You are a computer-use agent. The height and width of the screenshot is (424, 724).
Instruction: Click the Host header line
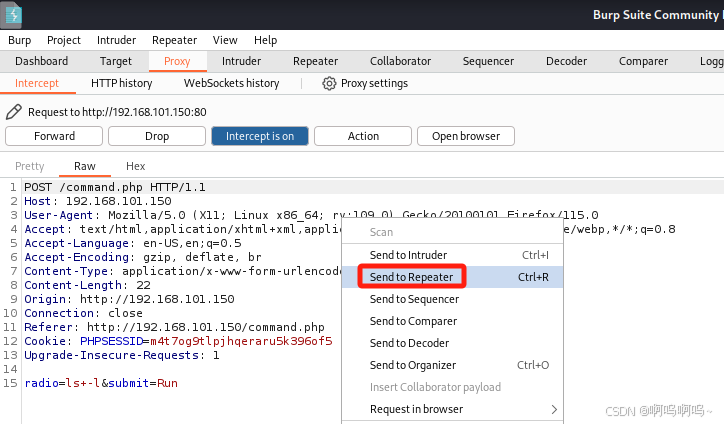[x=98, y=201]
